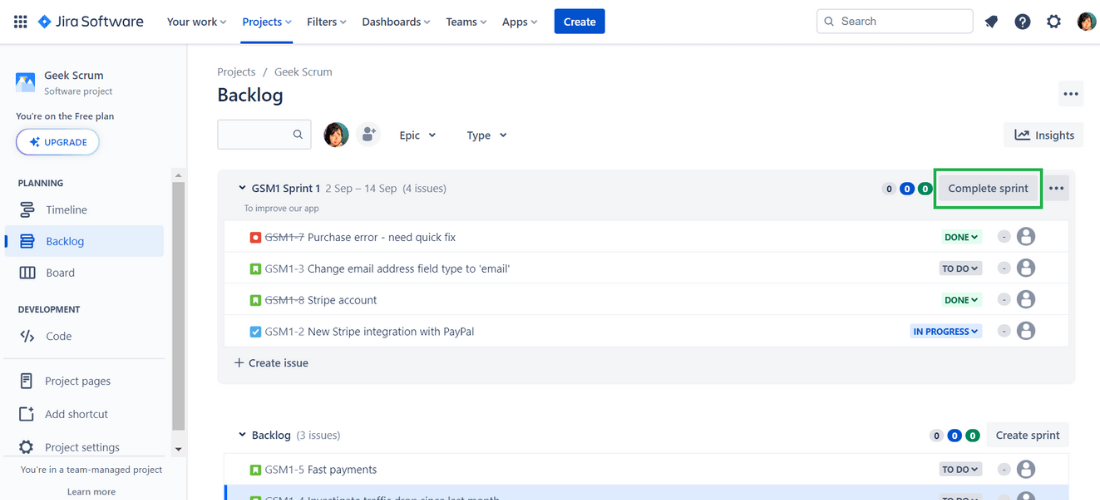Open the notifications bell icon

point(991,22)
